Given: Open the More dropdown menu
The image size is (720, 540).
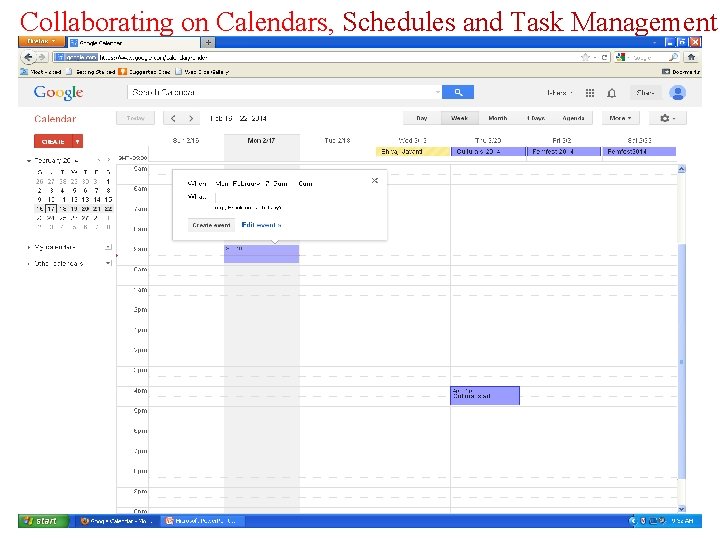Looking at the screenshot, I should [620, 118].
